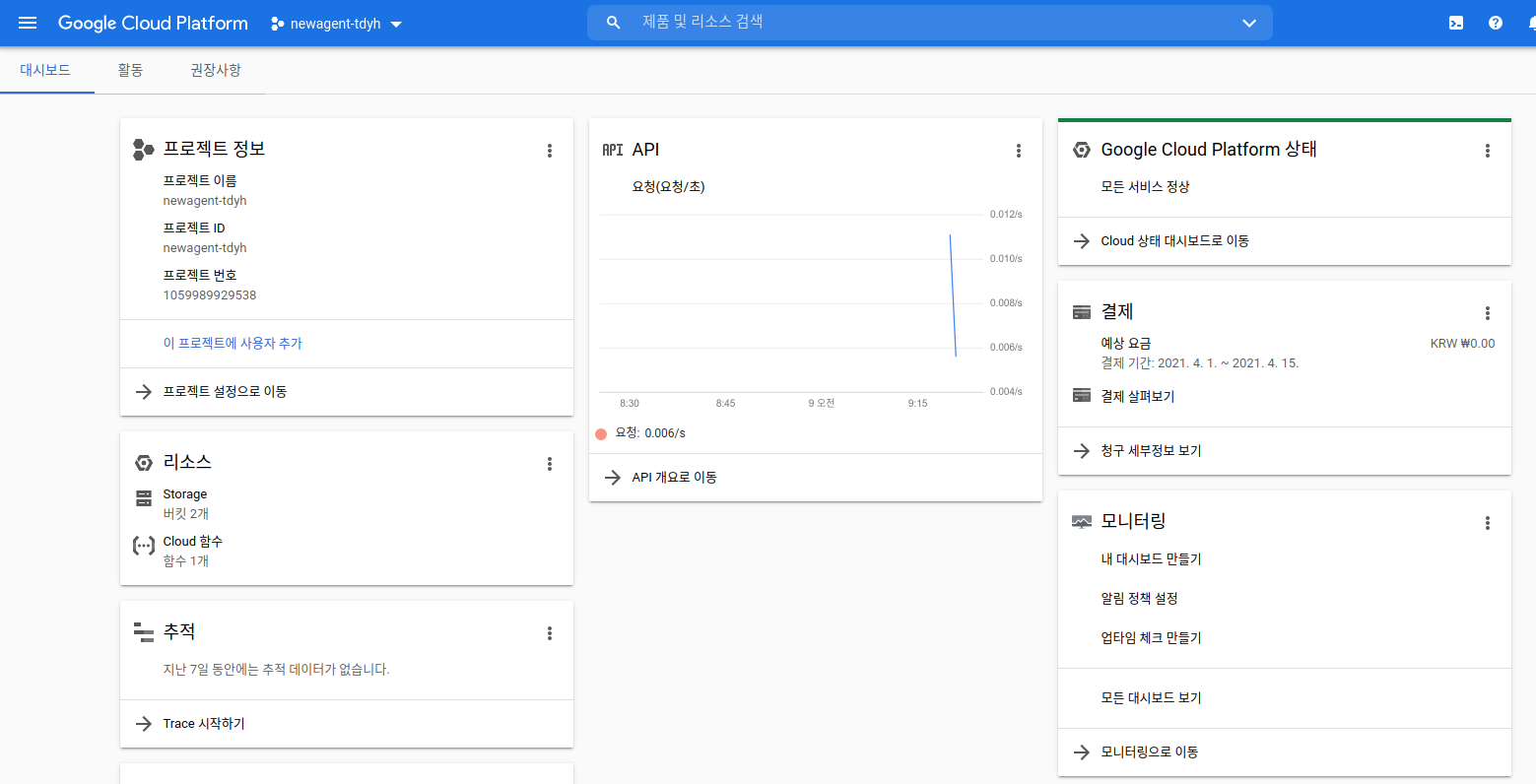
Task: Click the API card header icon
Action: [x=613, y=150]
